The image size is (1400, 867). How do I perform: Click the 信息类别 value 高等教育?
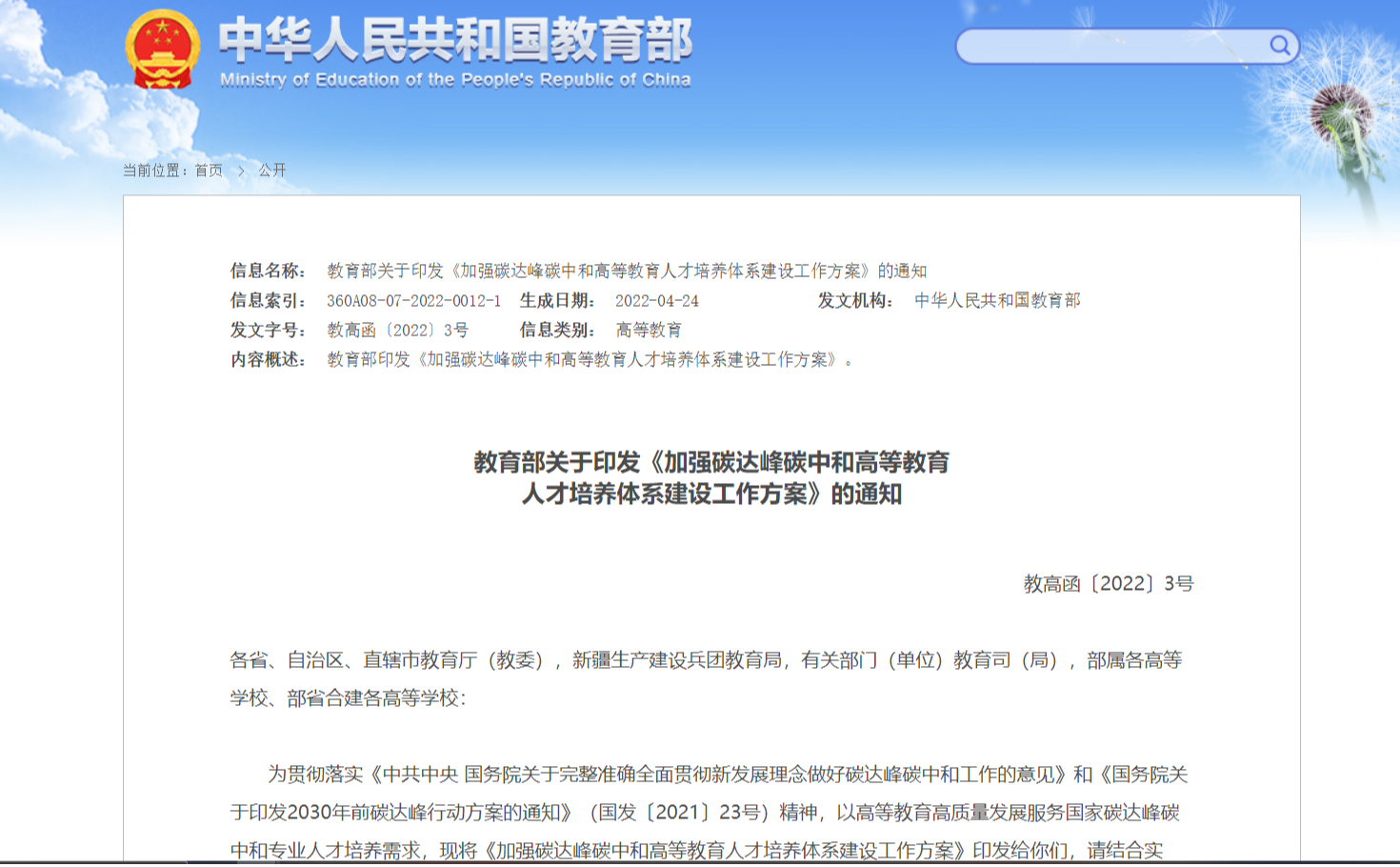pos(648,331)
